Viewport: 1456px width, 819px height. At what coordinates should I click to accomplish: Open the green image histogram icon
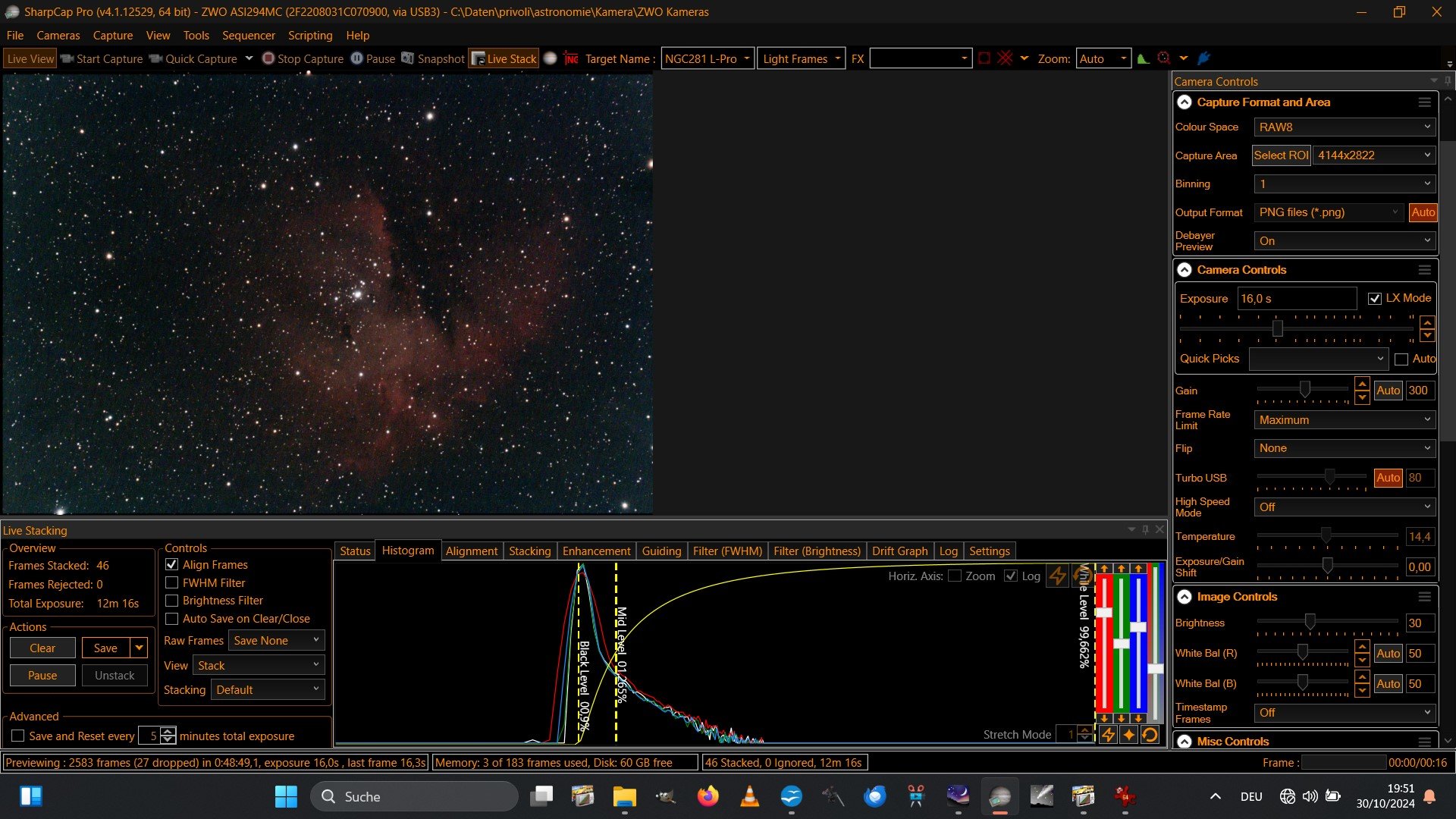click(x=1143, y=58)
